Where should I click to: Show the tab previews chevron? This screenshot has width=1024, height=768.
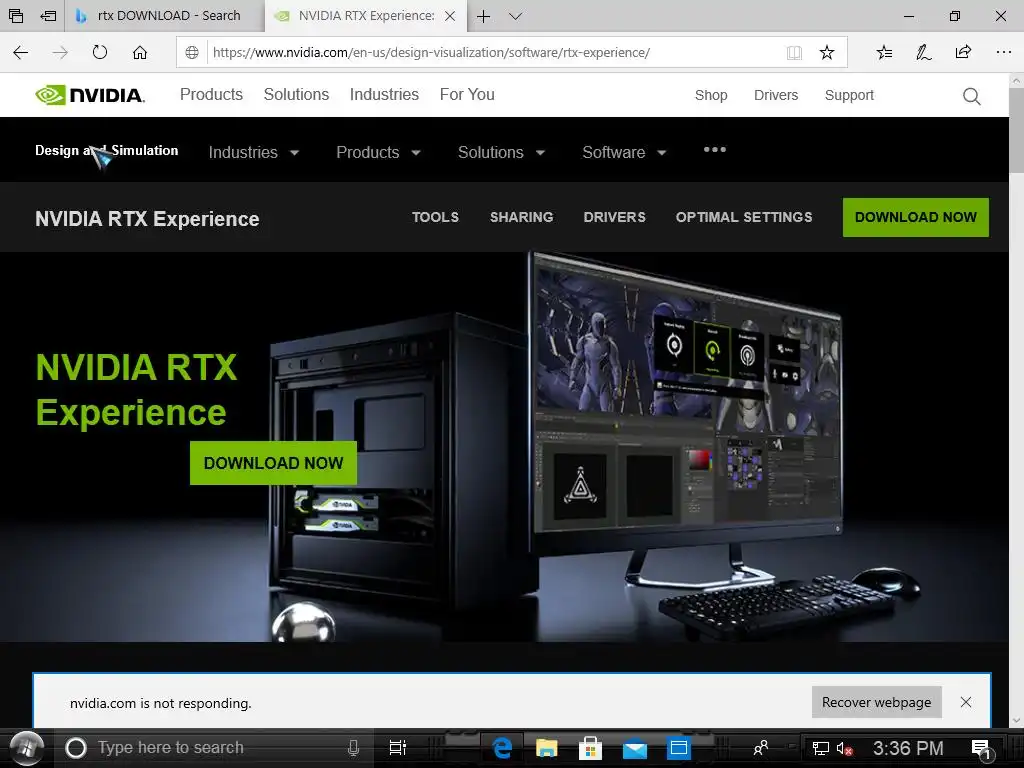click(515, 16)
